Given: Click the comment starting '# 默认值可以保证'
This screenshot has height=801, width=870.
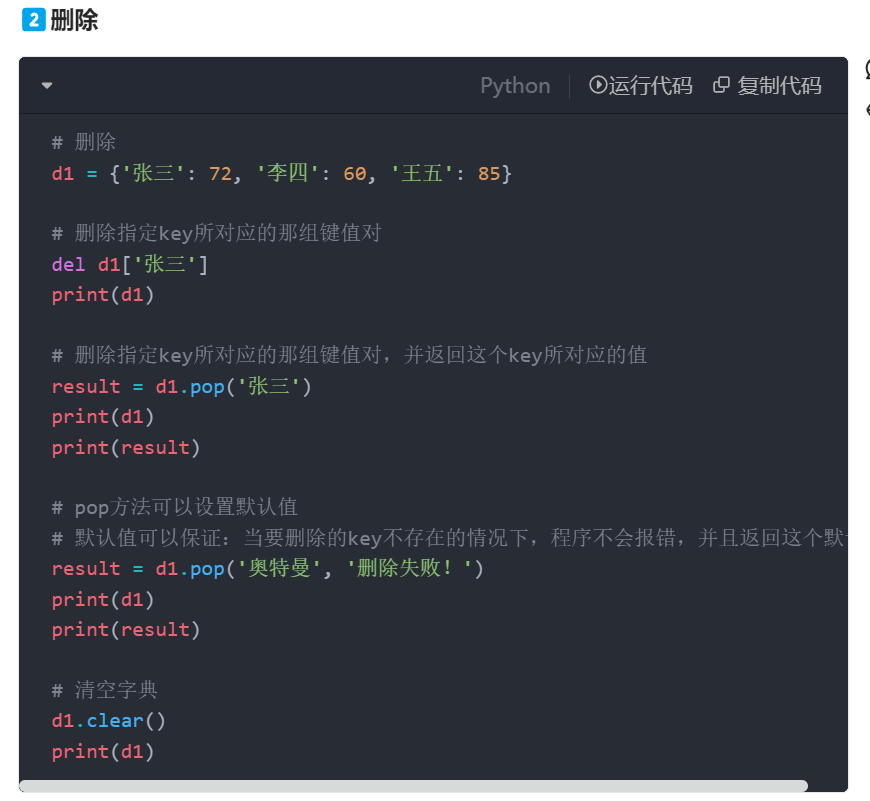Looking at the screenshot, I should click(x=449, y=538).
